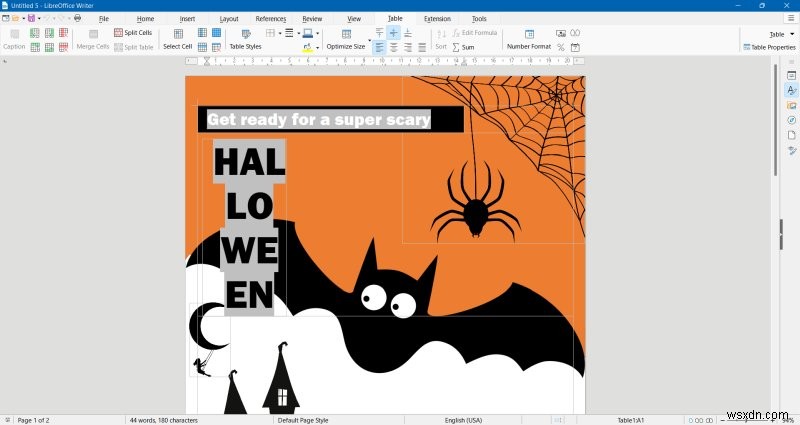The image size is (800, 425).
Task: Click the horizontal ruler
Action: (x=385, y=61)
